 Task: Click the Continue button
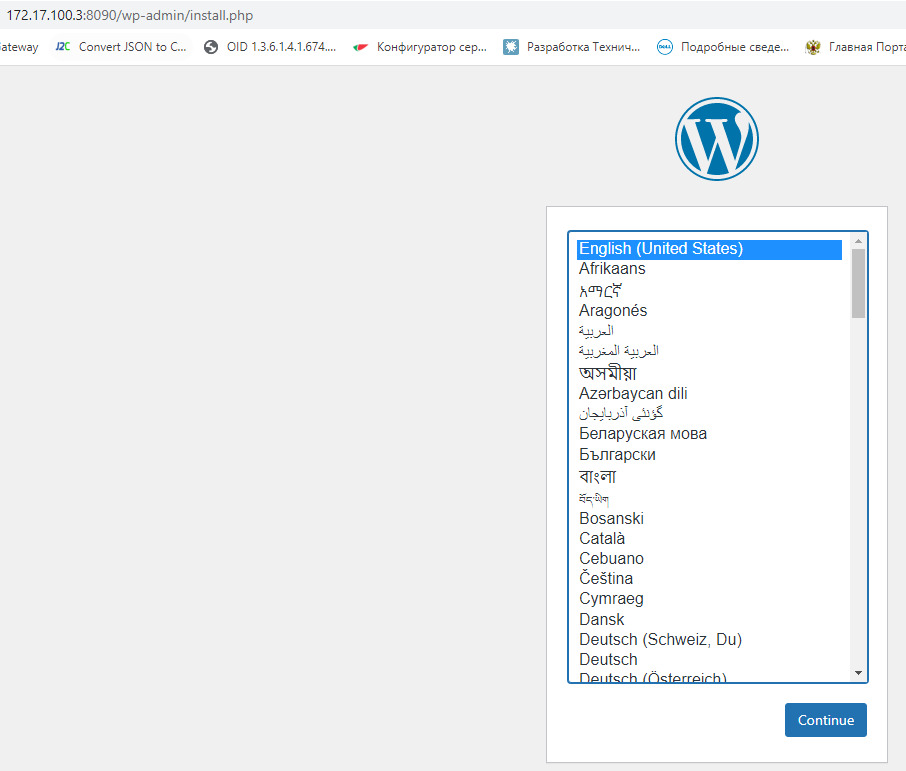click(825, 720)
